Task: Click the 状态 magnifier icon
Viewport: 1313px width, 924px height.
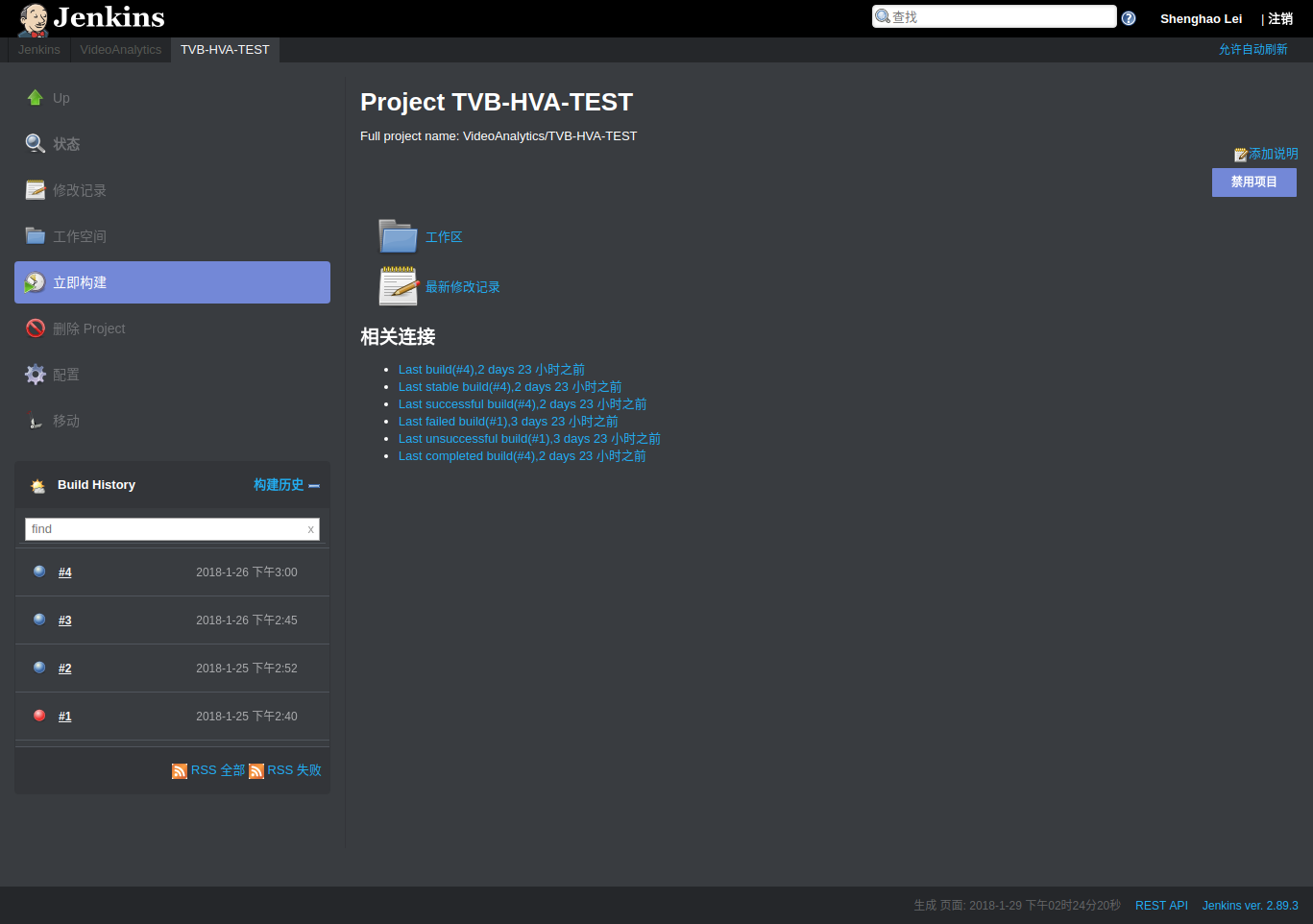Action: pos(36,143)
